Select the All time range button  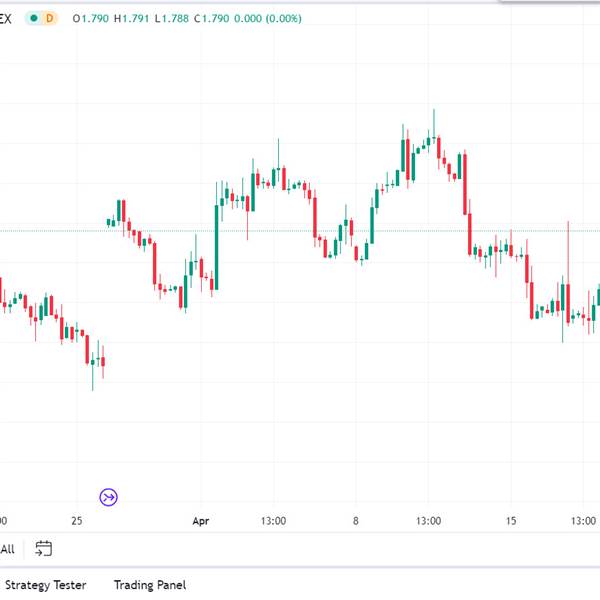[7, 549]
